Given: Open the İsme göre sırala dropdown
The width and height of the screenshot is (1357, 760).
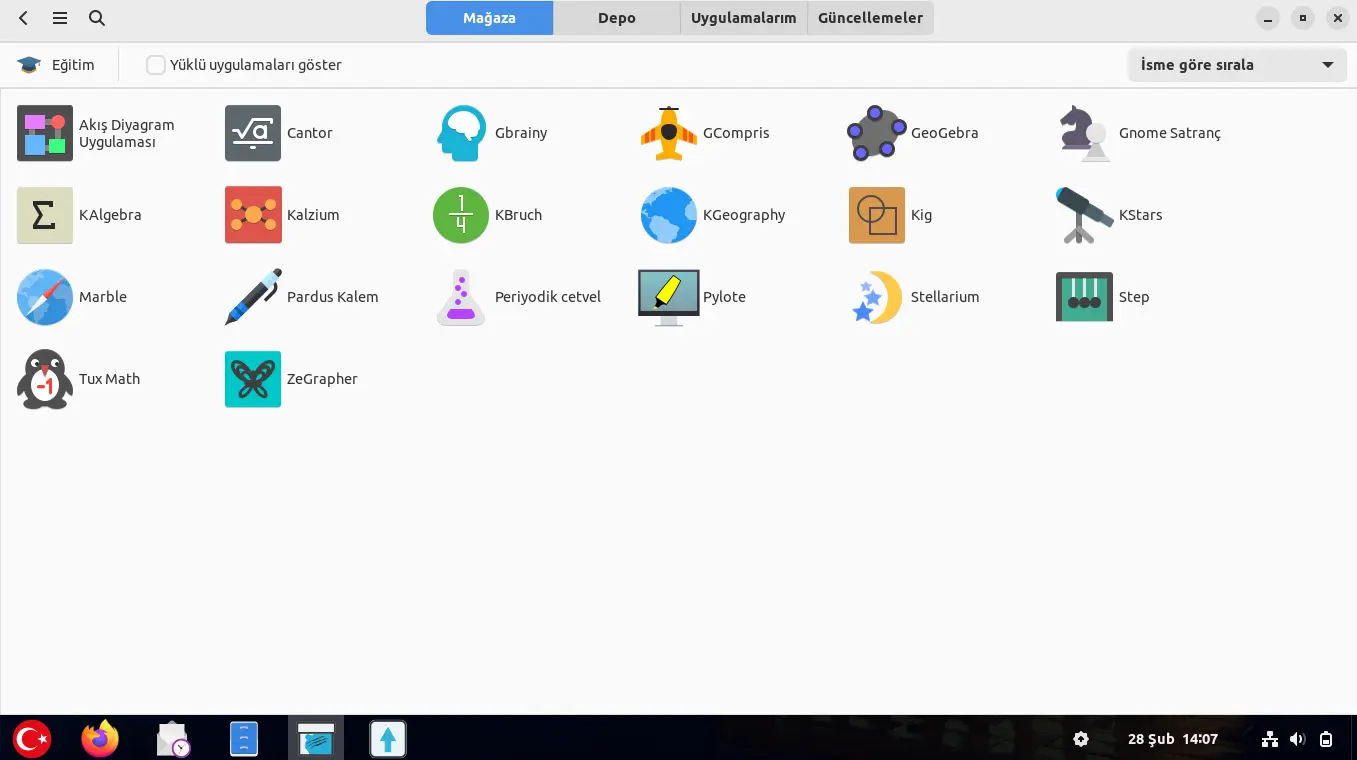Looking at the screenshot, I should [x=1236, y=65].
